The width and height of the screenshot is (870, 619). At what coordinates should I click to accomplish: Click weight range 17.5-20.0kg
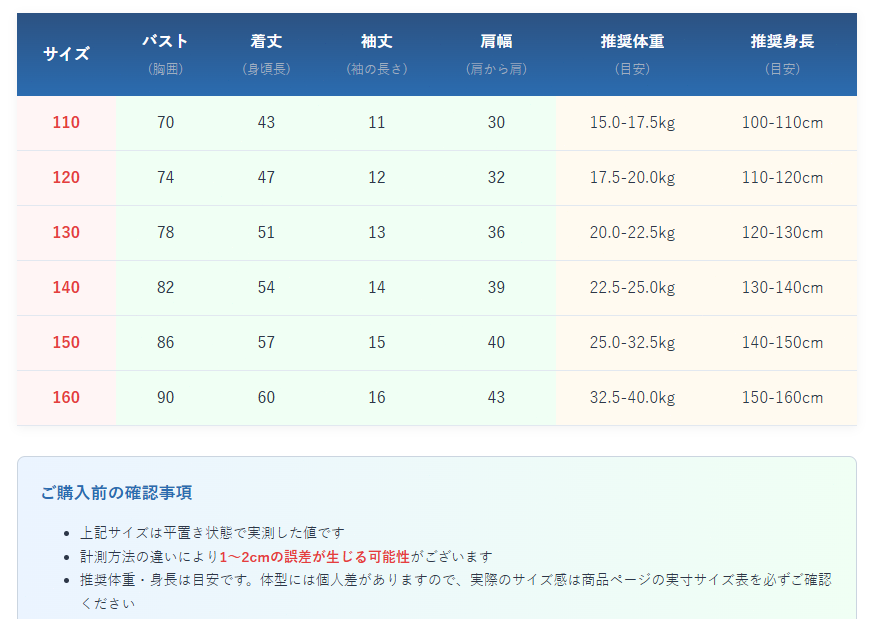pos(633,178)
